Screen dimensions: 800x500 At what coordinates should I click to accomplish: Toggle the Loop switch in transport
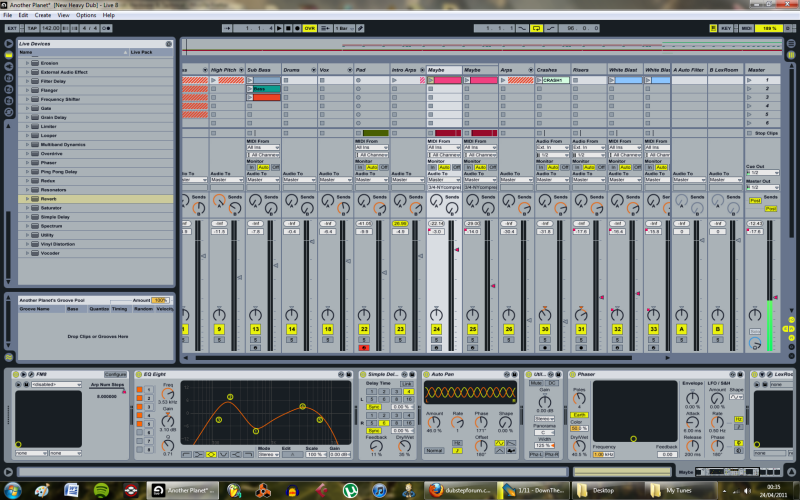pyautogui.click(x=536, y=29)
